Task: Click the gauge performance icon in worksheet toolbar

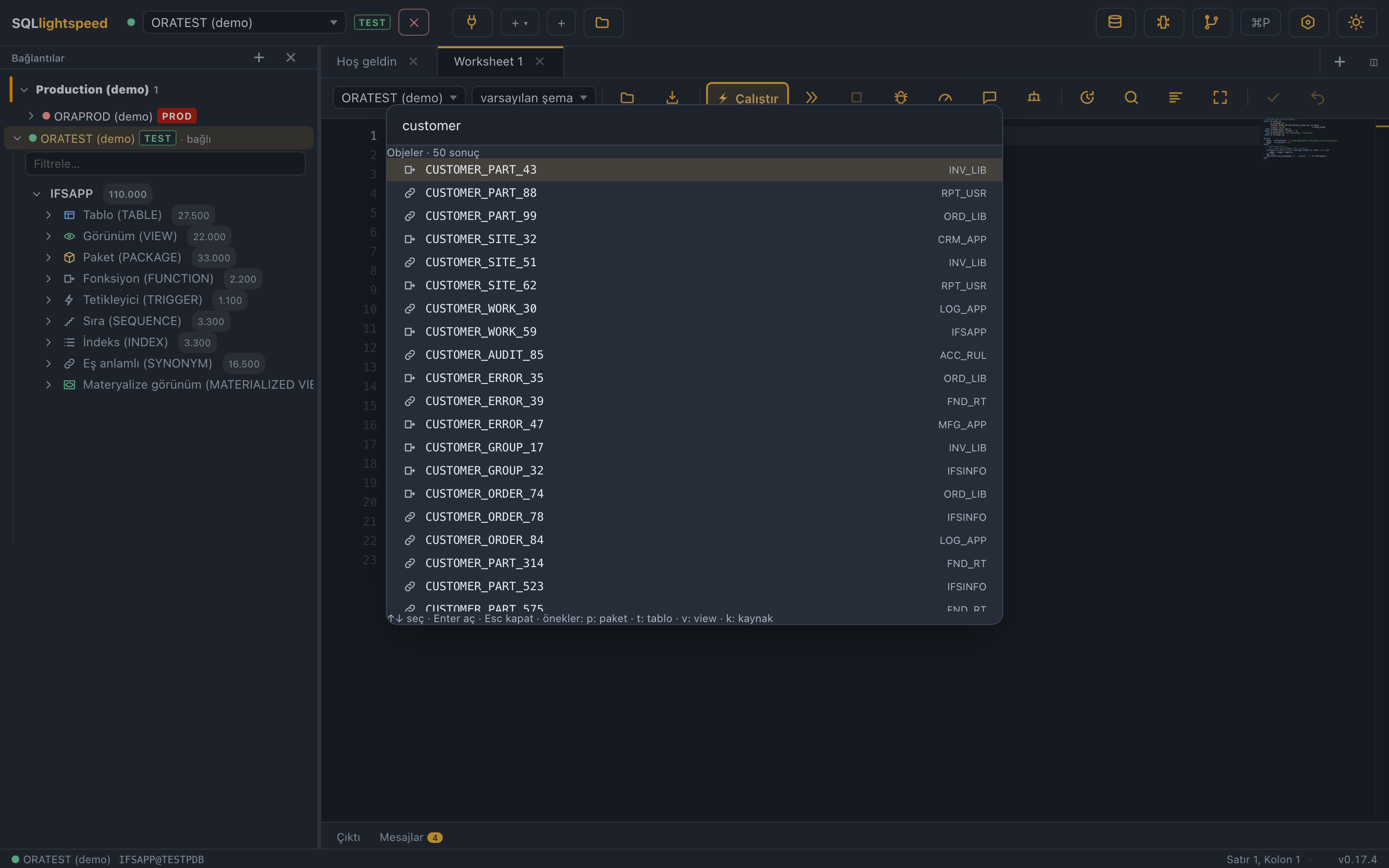Action: [945, 97]
